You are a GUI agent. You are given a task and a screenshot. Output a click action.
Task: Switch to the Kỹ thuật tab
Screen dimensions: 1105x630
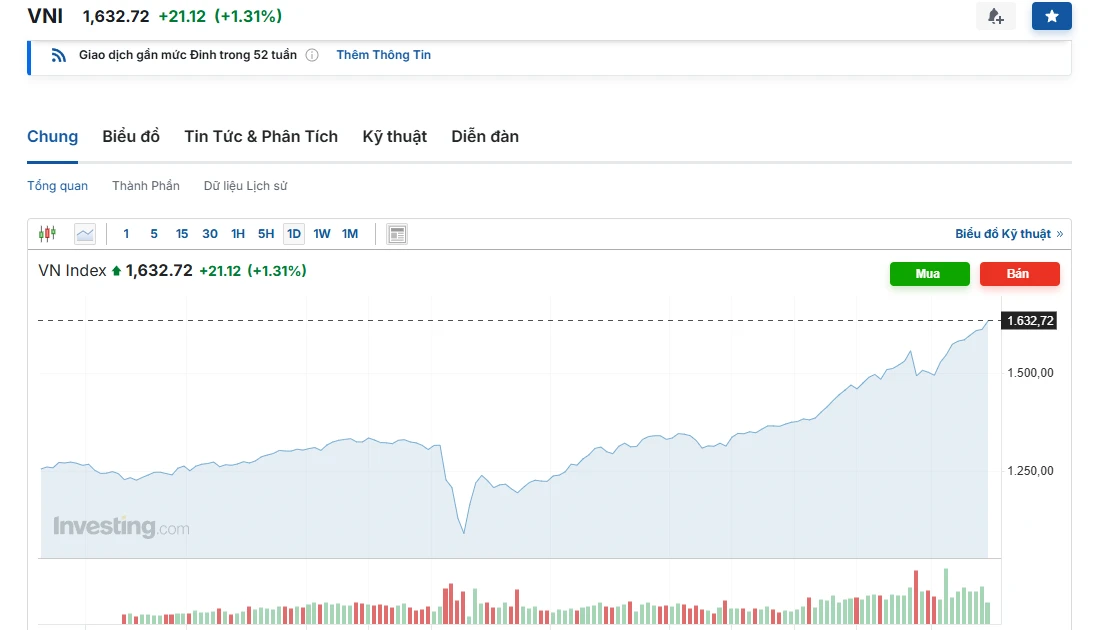[x=394, y=136]
